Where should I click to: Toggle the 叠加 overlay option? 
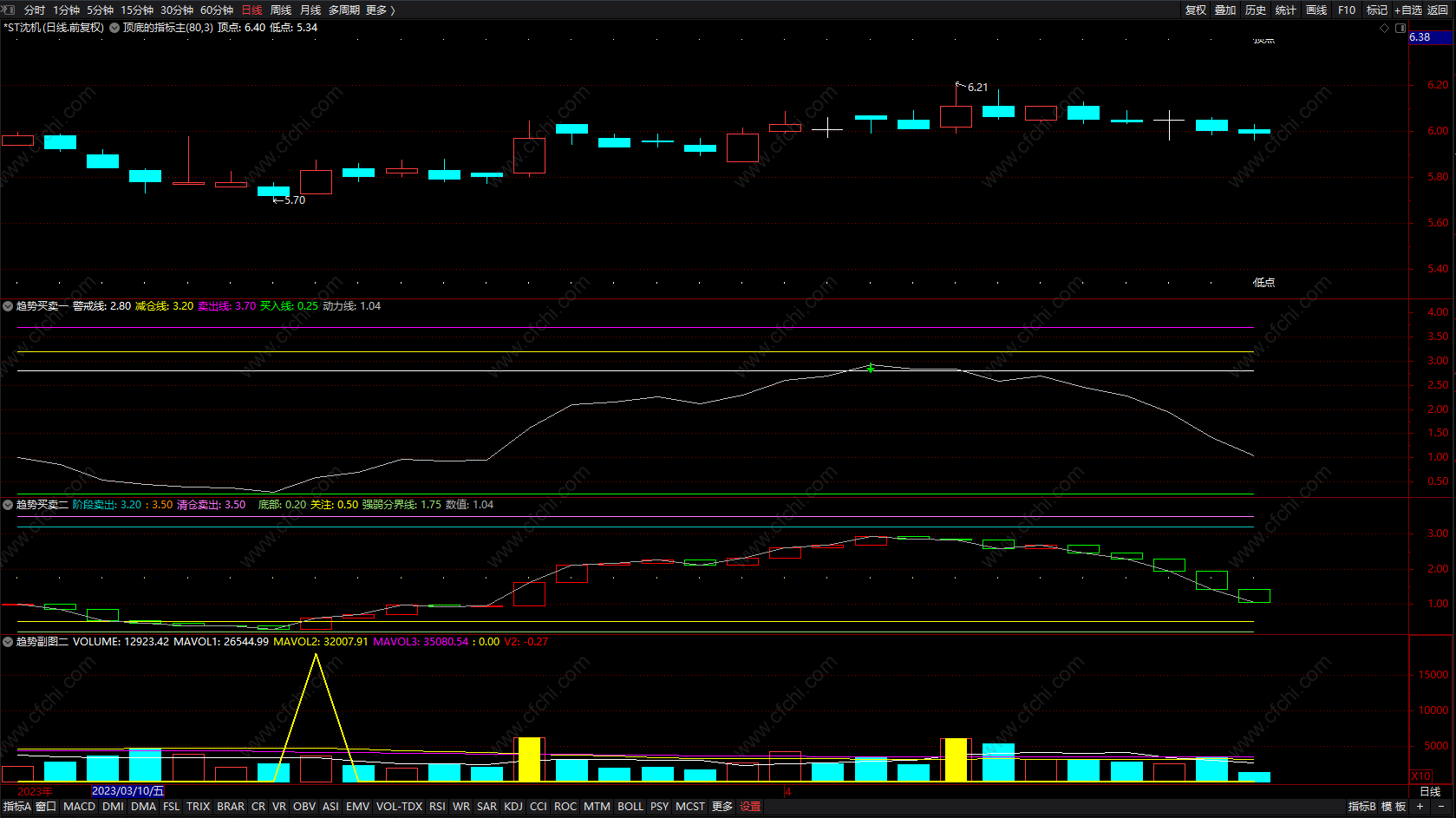tap(1224, 10)
